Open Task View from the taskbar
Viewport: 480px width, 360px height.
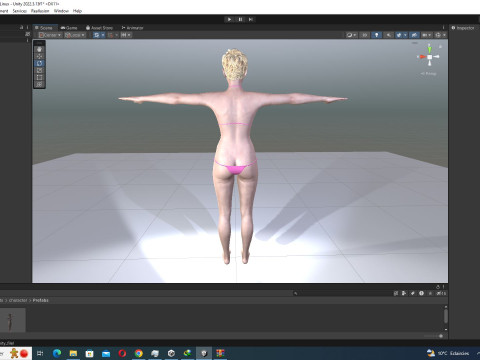tap(40, 353)
